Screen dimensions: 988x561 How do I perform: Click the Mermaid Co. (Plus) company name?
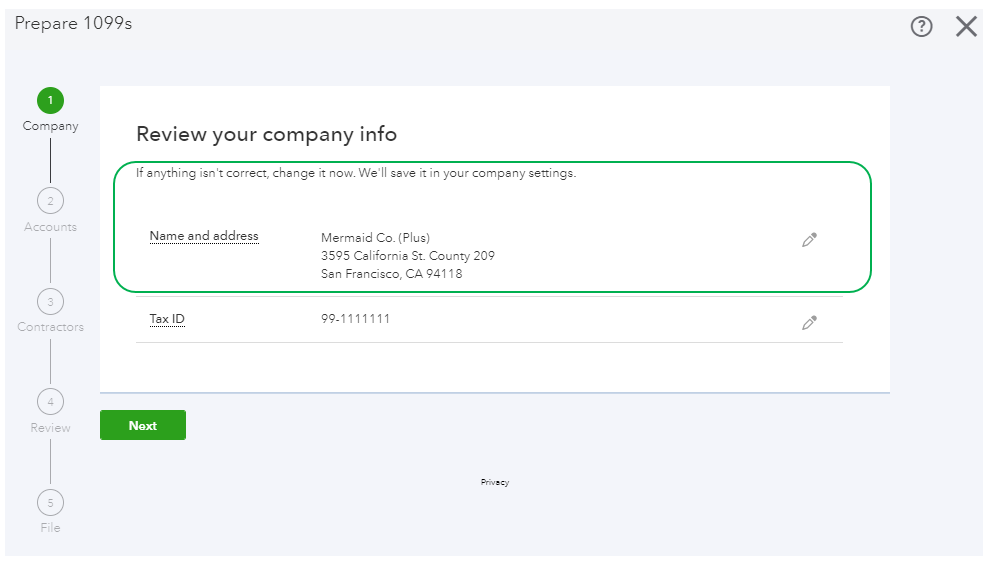click(x=375, y=238)
